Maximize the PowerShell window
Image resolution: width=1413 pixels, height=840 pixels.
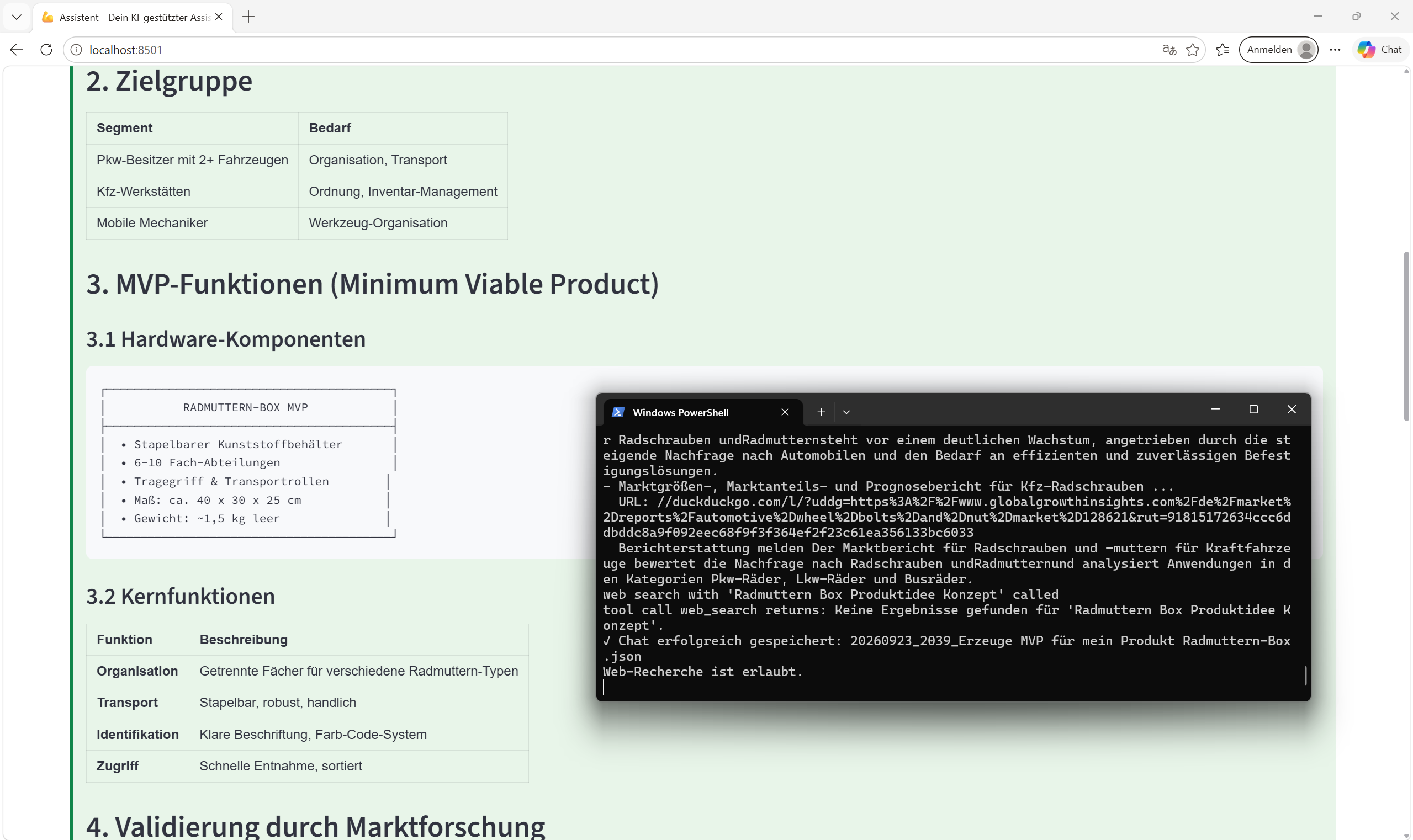click(1253, 410)
